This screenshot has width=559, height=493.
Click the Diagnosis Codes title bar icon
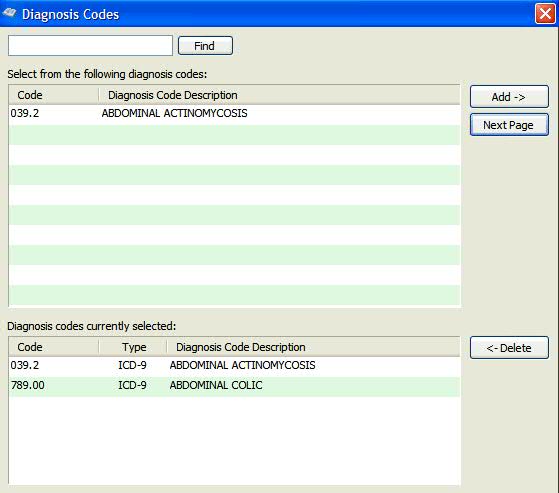pyautogui.click(x=9, y=14)
